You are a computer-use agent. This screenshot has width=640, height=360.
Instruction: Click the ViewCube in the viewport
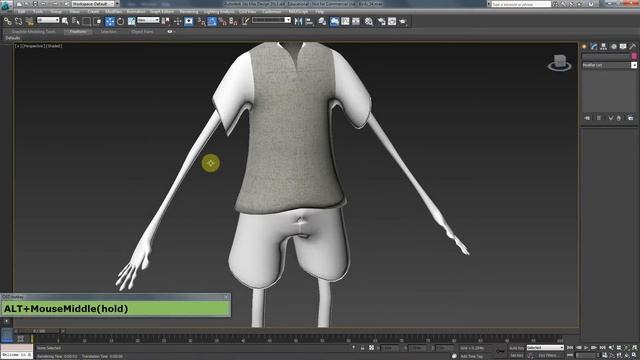tap(560, 62)
